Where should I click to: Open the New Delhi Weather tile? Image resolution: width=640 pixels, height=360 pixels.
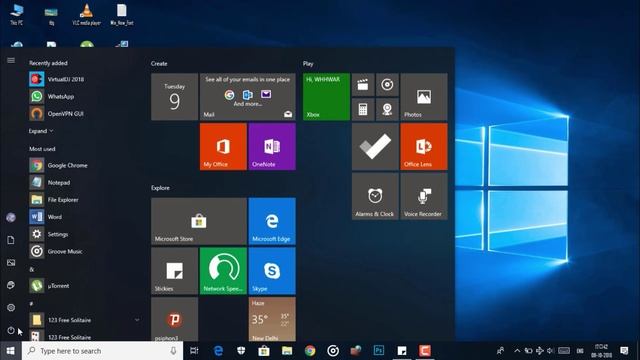(272, 319)
